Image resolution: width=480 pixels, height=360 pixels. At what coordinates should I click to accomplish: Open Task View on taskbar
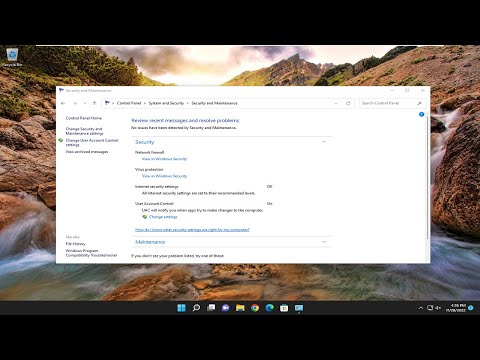pos(211,308)
